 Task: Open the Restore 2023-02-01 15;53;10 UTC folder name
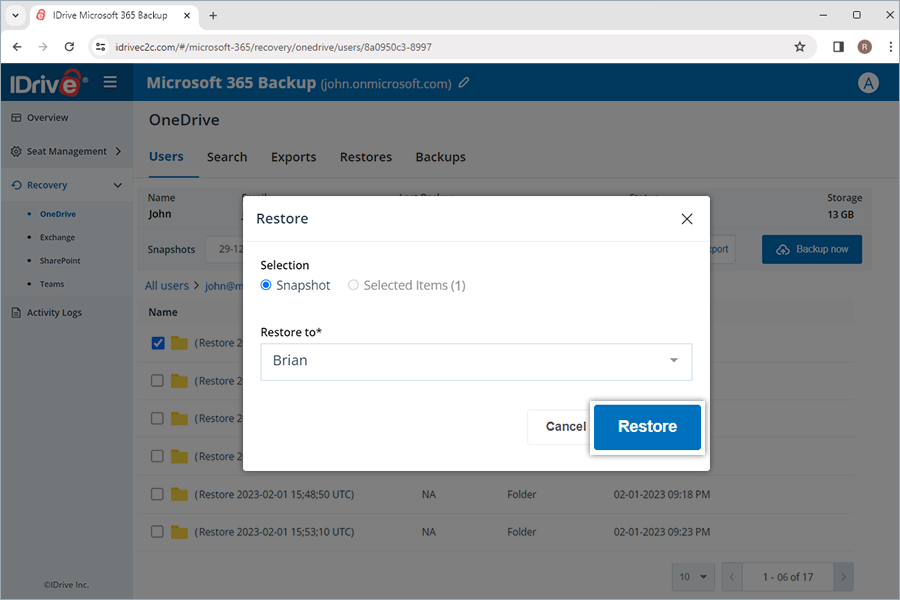click(274, 532)
